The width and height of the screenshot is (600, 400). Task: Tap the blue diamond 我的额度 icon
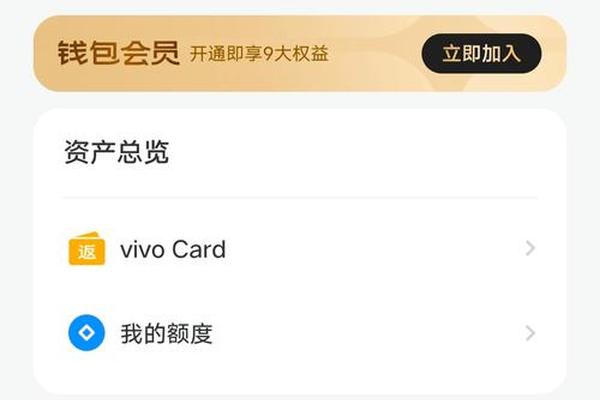86,333
